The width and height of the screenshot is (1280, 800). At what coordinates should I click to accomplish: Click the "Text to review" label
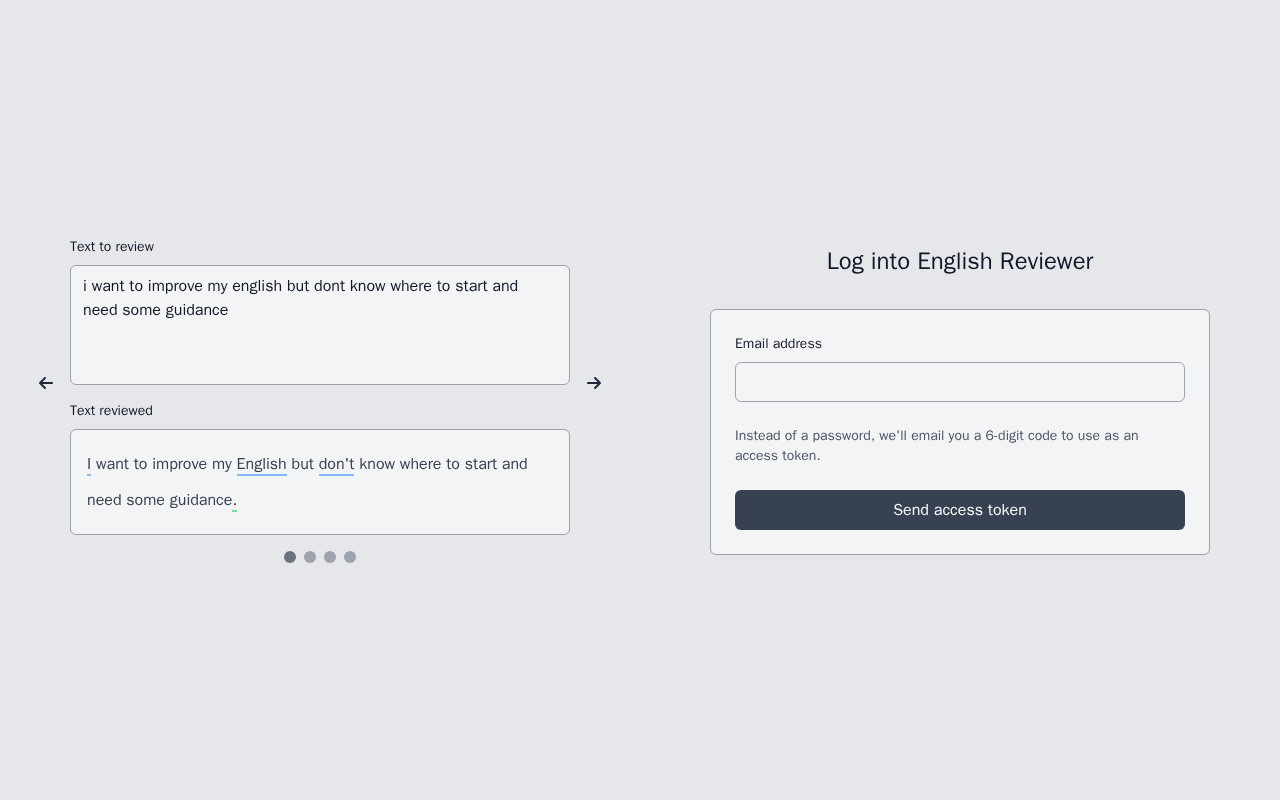[x=112, y=246]
